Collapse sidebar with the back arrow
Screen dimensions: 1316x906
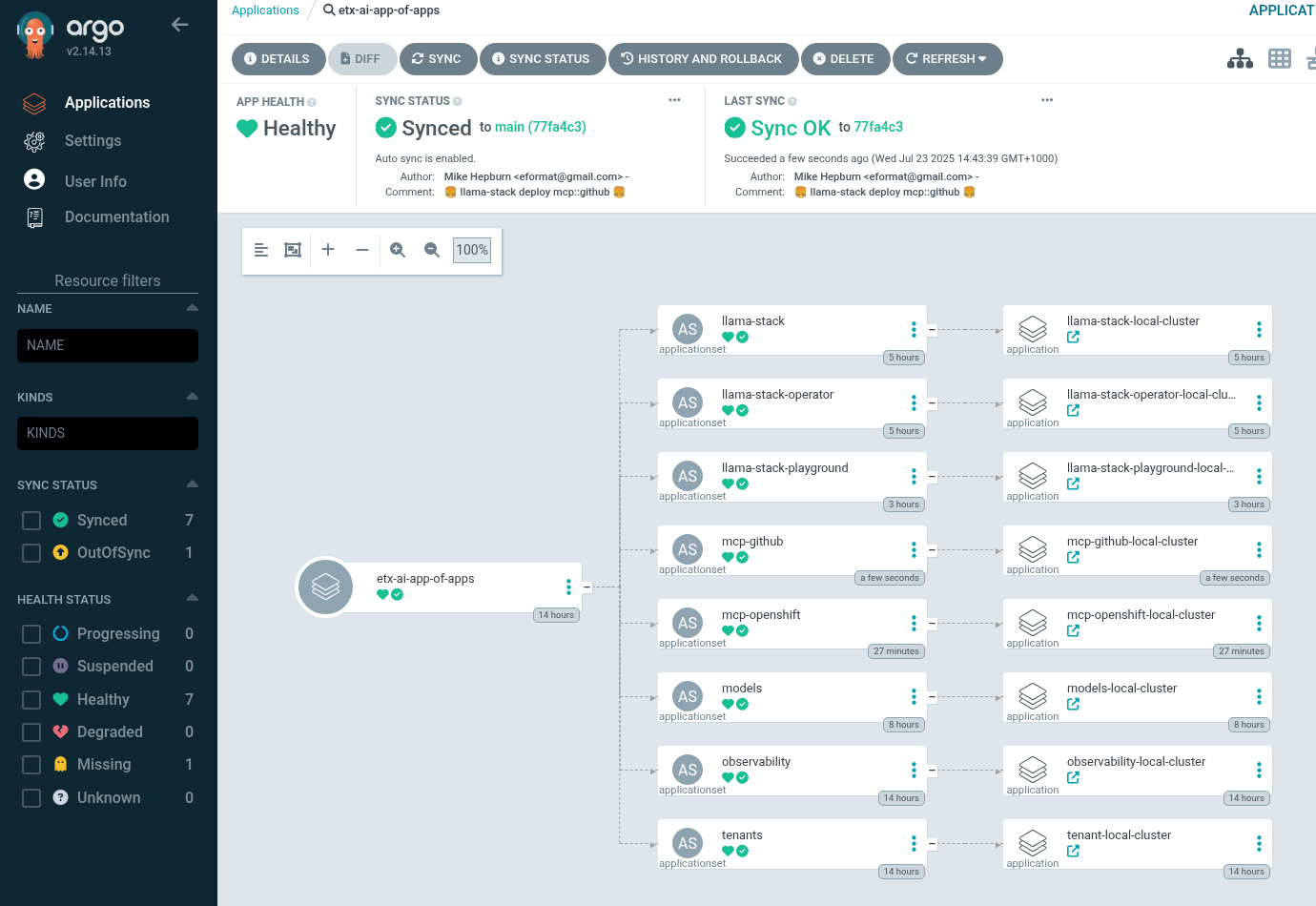(x=179, y=25)
